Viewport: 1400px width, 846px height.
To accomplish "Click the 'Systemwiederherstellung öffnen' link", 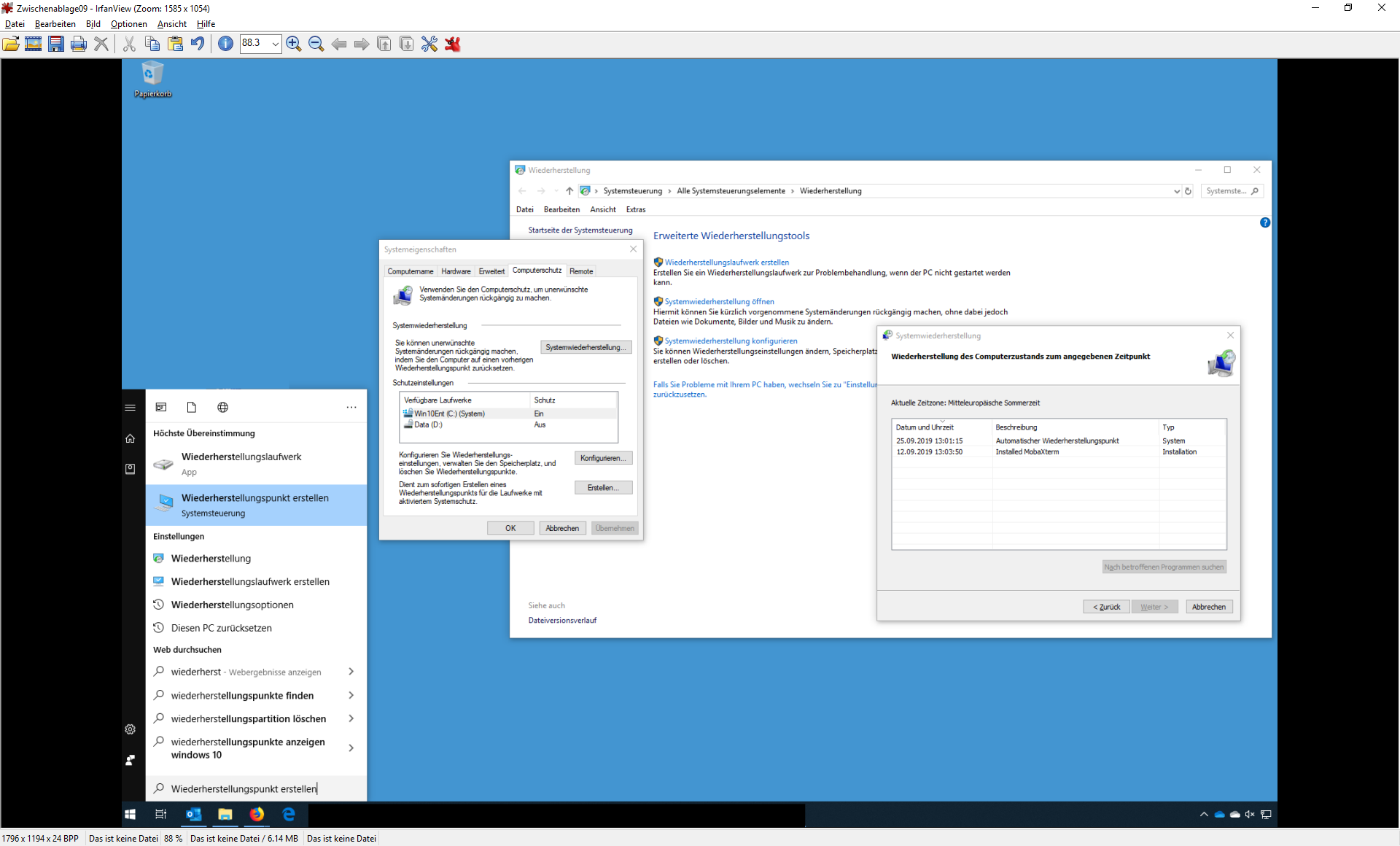I will coord(719,301).
